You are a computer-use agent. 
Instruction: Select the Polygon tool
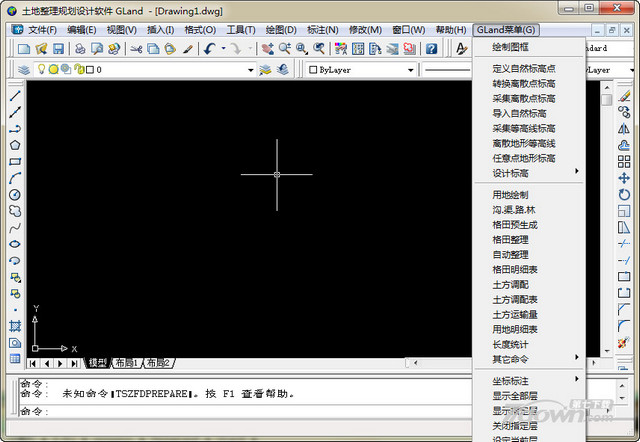pos(15,145)
